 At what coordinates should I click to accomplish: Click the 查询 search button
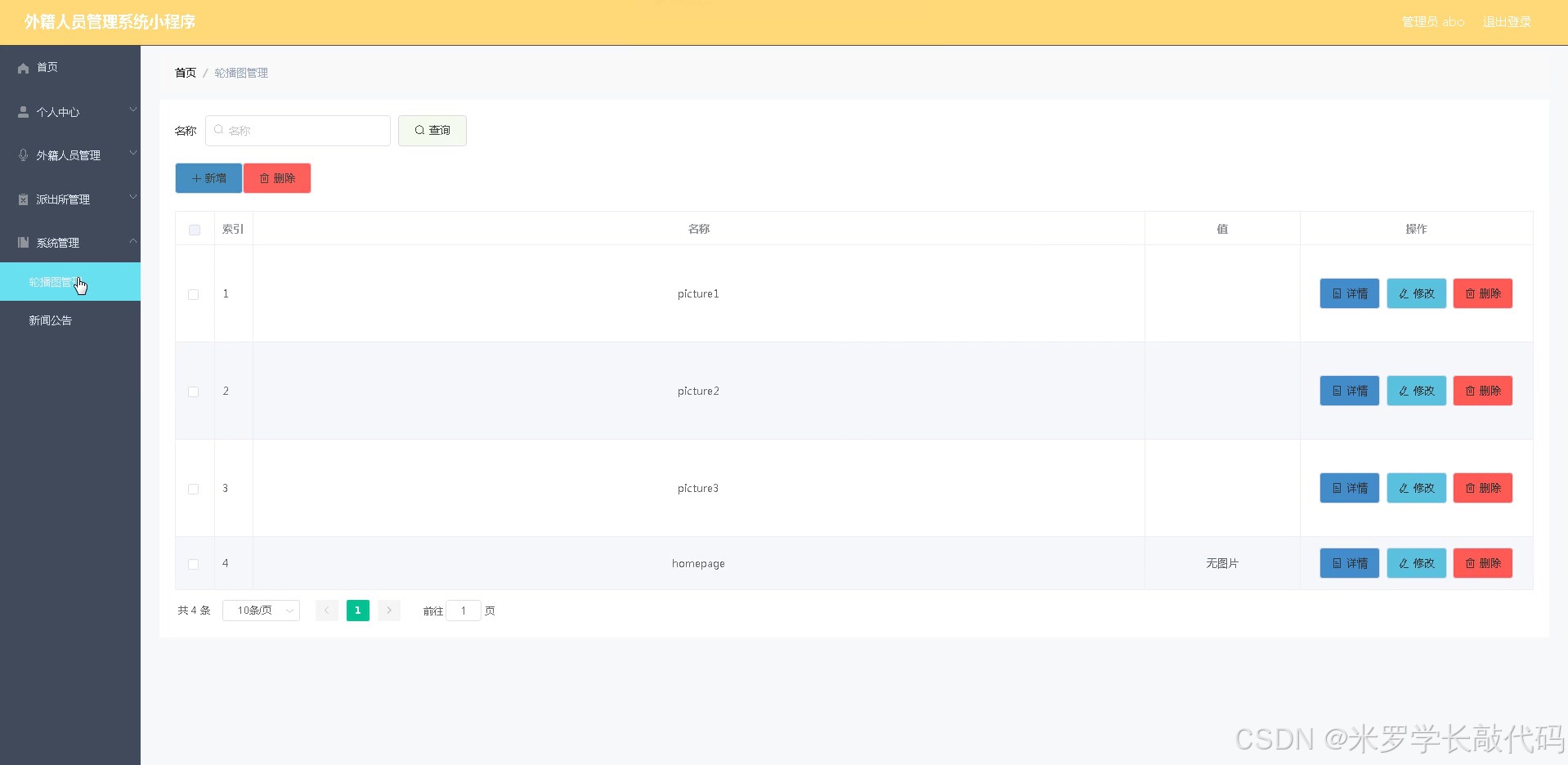coord(432,131)
